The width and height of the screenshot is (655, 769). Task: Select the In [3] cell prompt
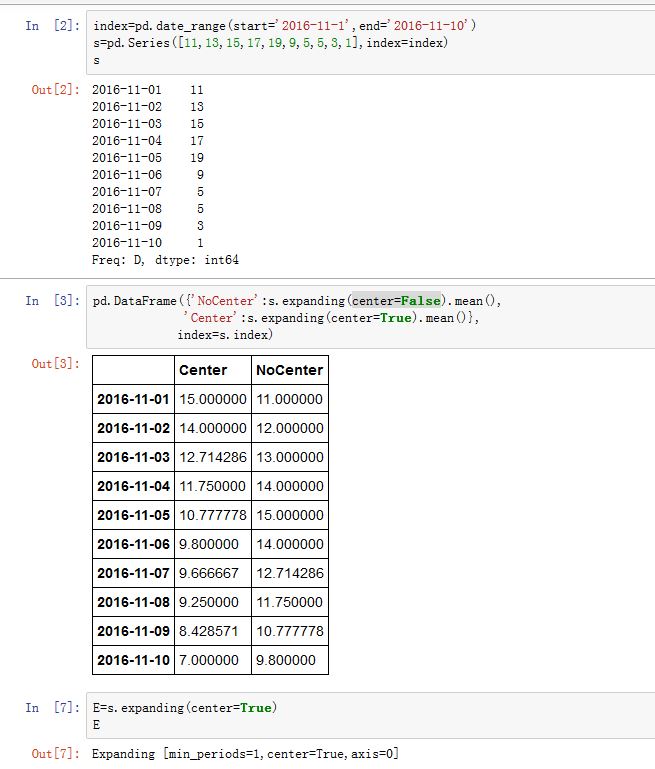click(x=50, y=301)
